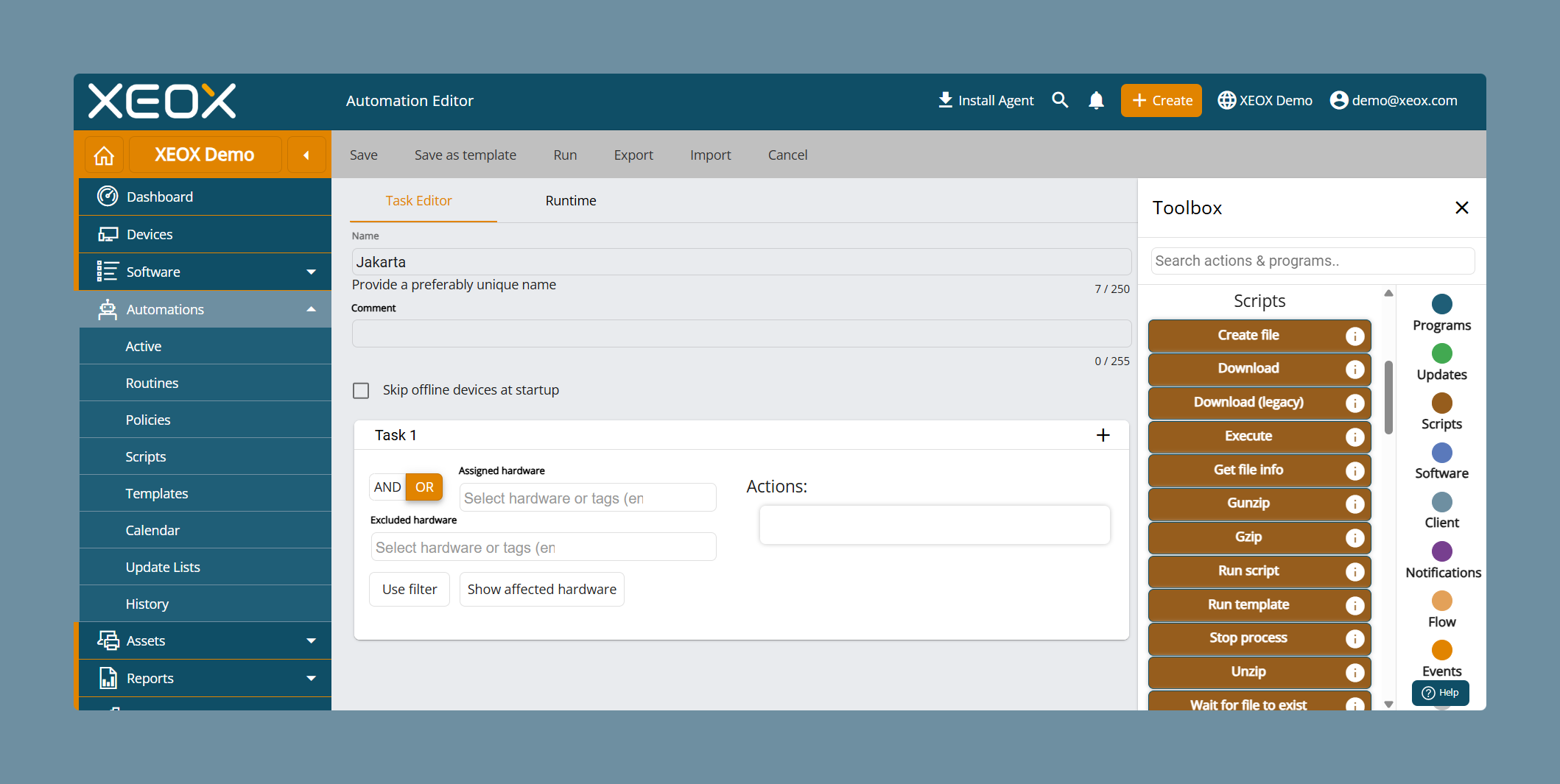This screenshot has width=1560, height=784.
Task: Select the Updates green category dot
Action: coord(1441,353)
